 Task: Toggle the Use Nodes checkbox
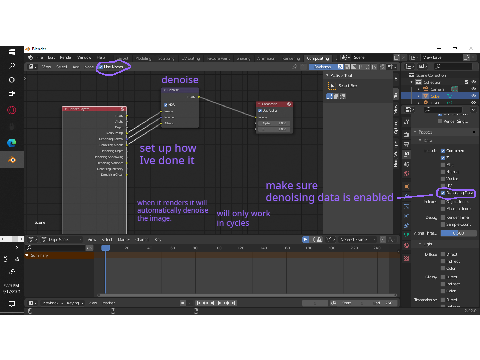pyautogui.click(x=101, y=67)
